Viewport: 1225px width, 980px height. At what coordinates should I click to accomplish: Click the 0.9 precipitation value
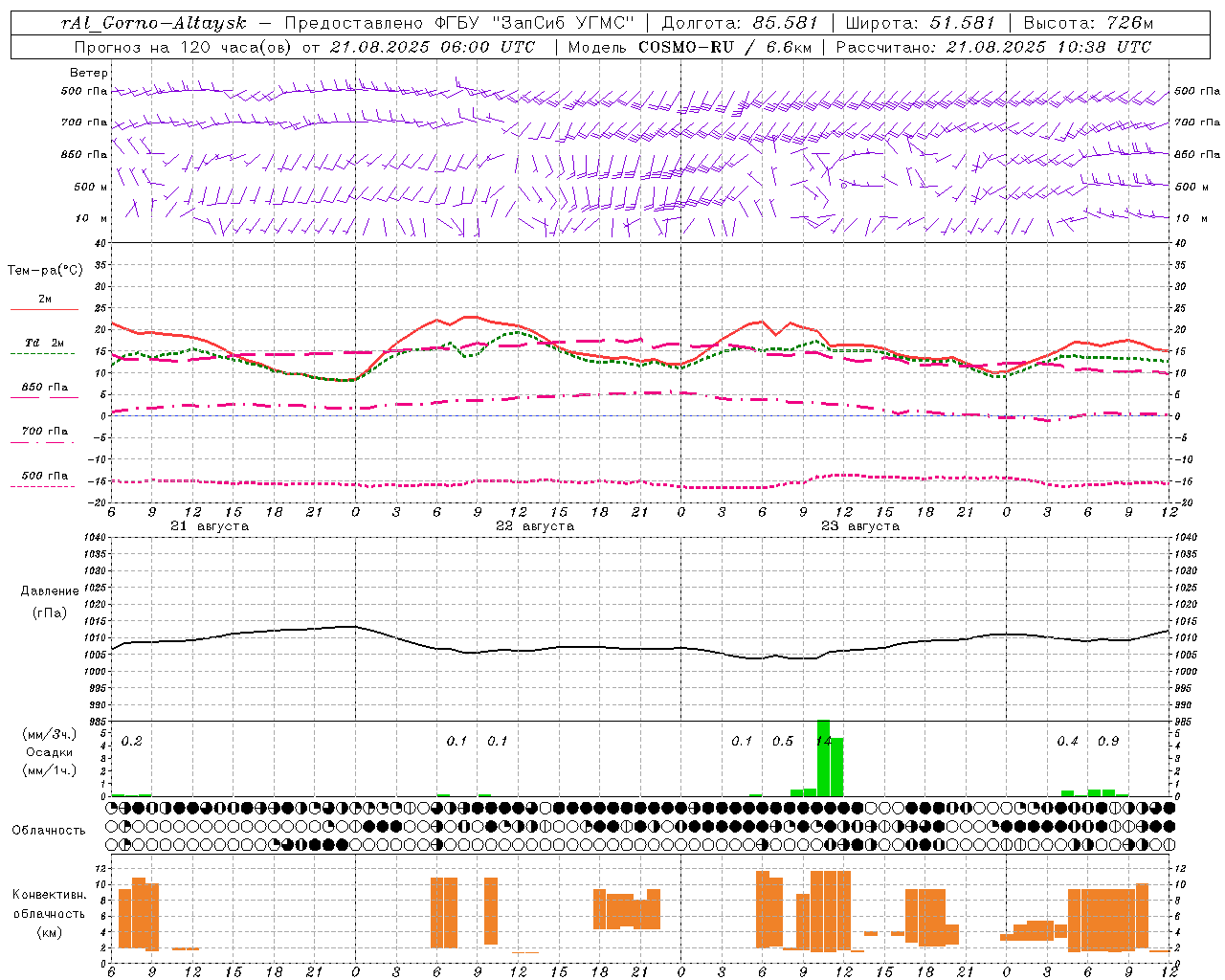tap(1108, 742)
